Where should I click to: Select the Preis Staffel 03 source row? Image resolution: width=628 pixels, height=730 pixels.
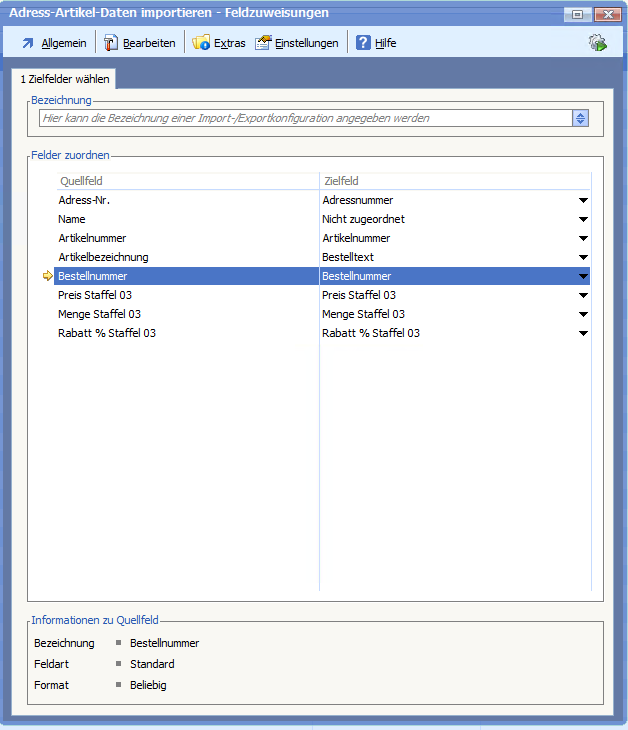(95, 295)
